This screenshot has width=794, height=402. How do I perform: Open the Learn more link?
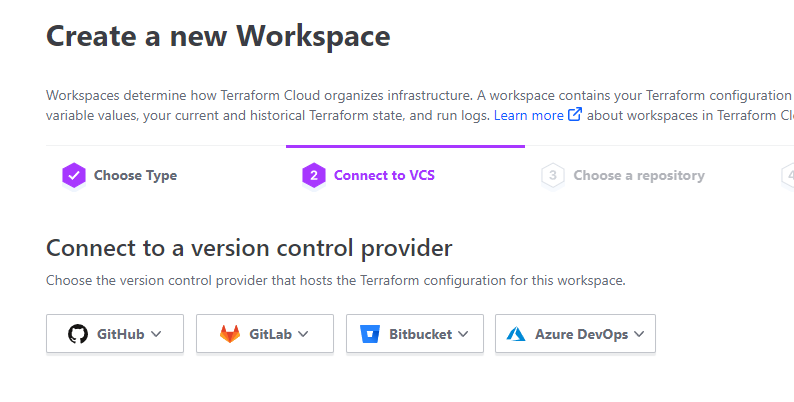(528, 115)
